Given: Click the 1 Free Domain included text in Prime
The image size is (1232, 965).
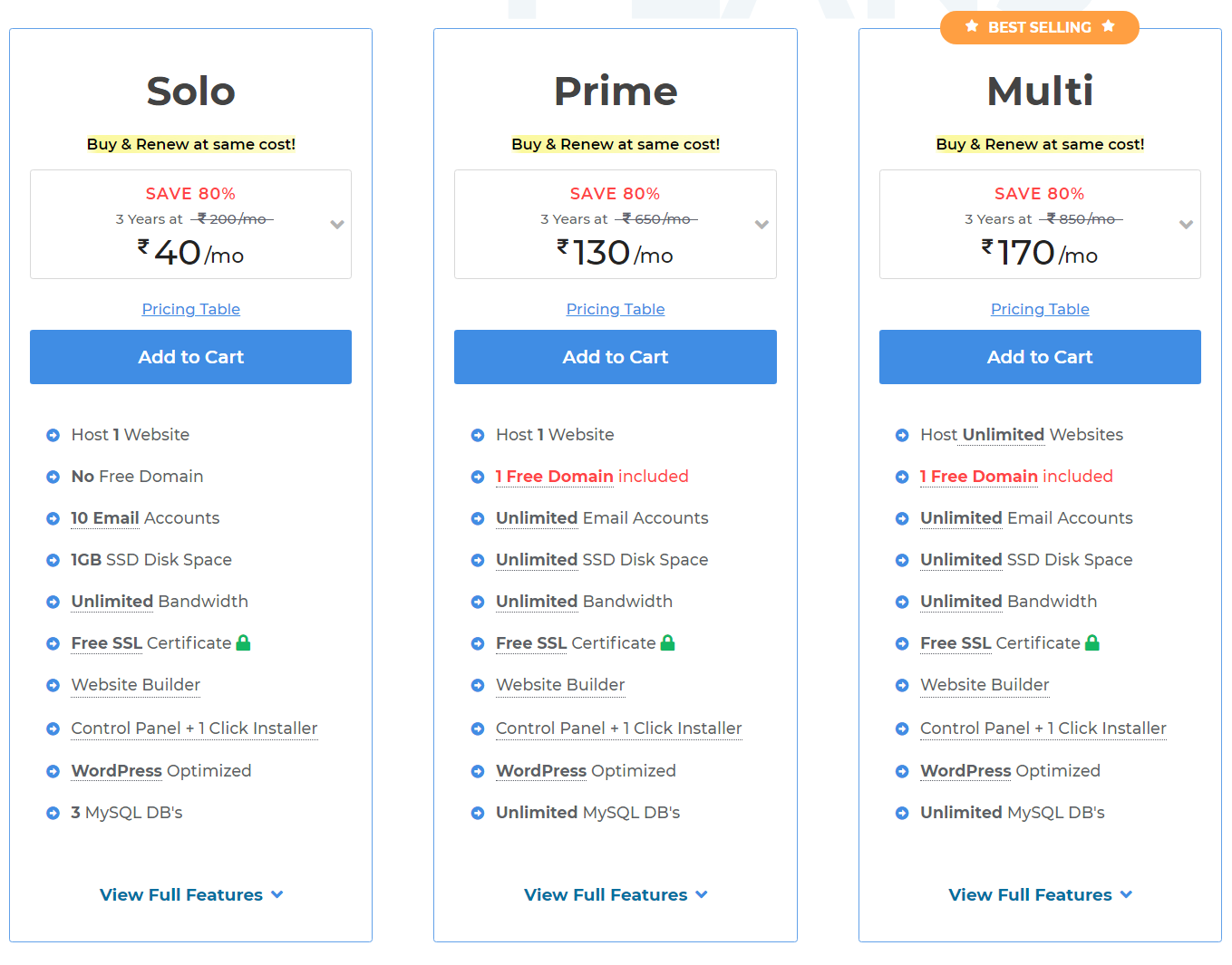Looking at the screenshot, I should [592, 477].
